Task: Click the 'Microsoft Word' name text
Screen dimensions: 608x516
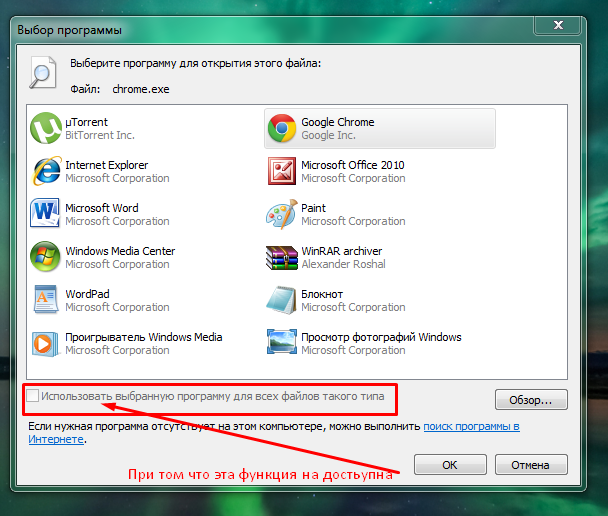Action: 102,208
